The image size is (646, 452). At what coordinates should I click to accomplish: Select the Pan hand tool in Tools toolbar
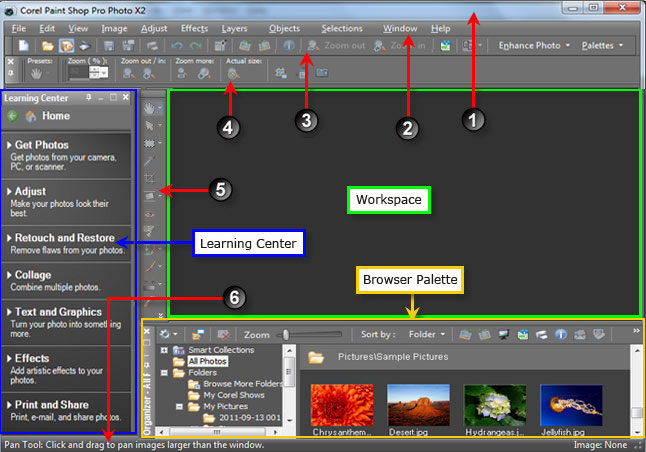coord(149,108)
